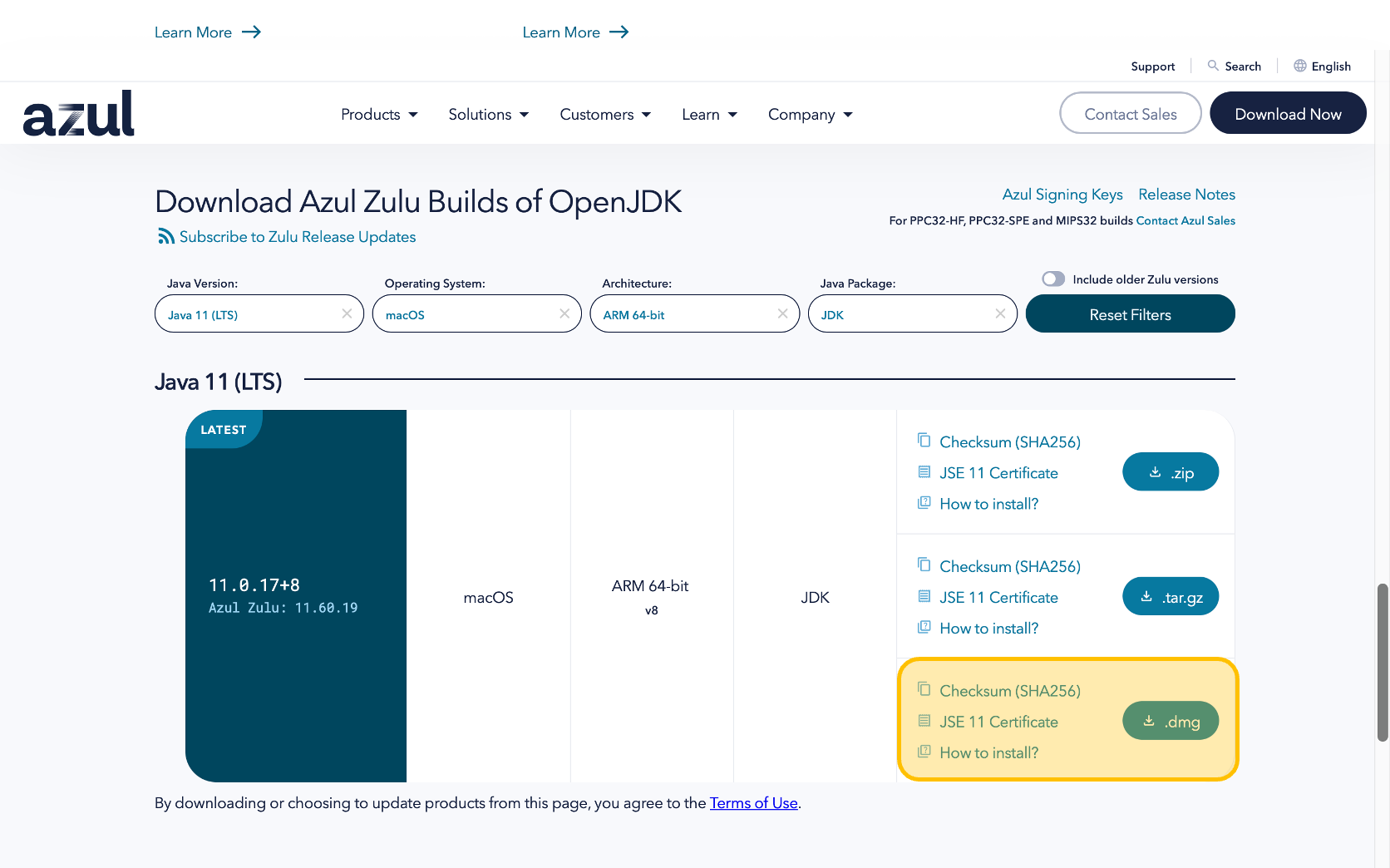This screenshot has width=1390, height=868.
Task: Download the .zip package
Action: point(1171,472)
